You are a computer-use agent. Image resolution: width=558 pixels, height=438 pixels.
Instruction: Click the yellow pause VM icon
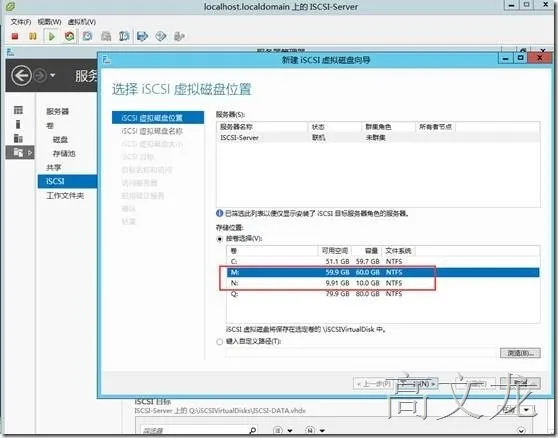click(x=33, y=36)
